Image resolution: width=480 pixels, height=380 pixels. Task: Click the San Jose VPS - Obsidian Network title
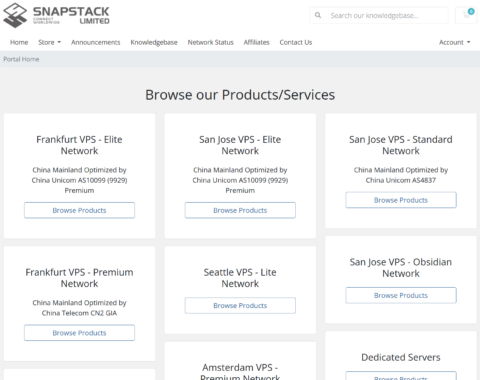coord(401,268)
